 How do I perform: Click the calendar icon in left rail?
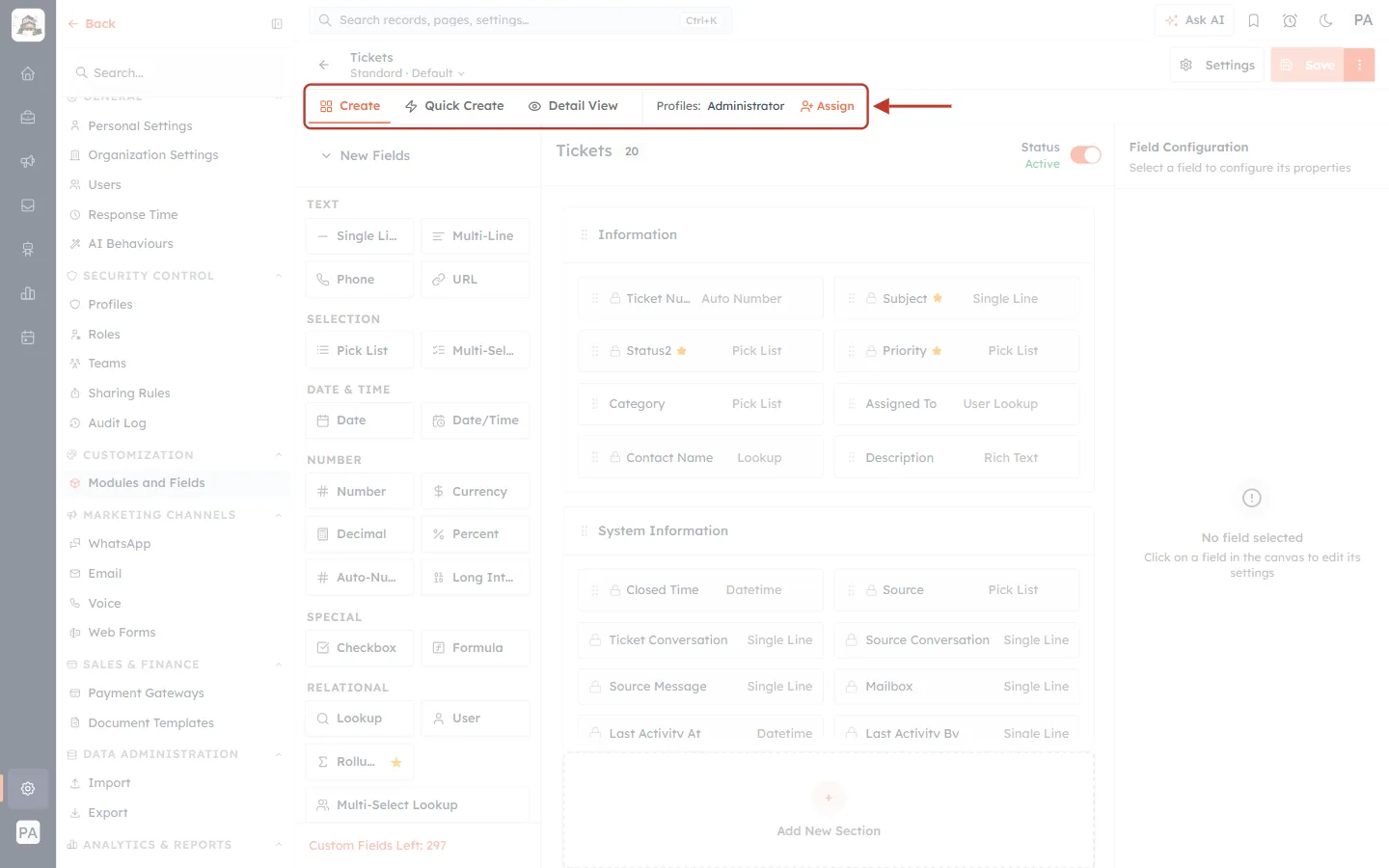click(28, 338)
